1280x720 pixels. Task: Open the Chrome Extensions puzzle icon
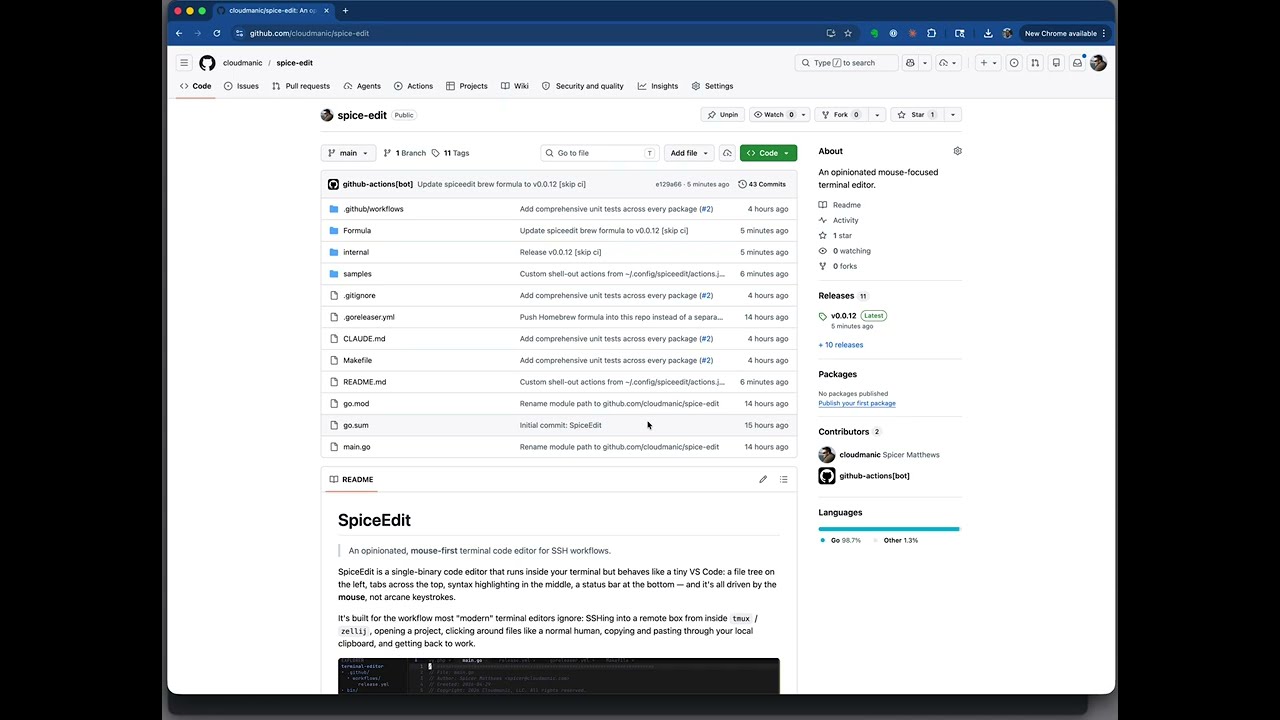[x=932, y=33]
